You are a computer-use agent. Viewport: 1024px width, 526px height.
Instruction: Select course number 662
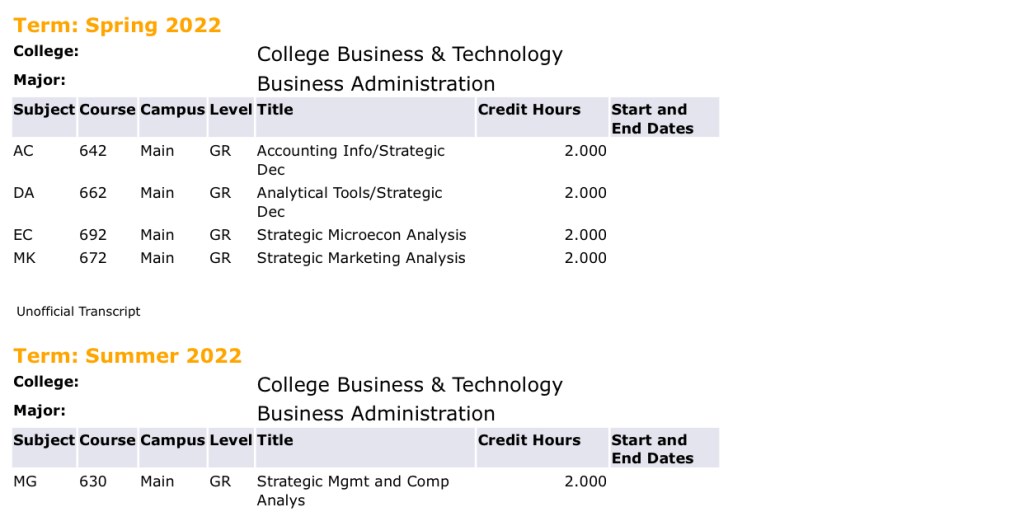[92, 193]
